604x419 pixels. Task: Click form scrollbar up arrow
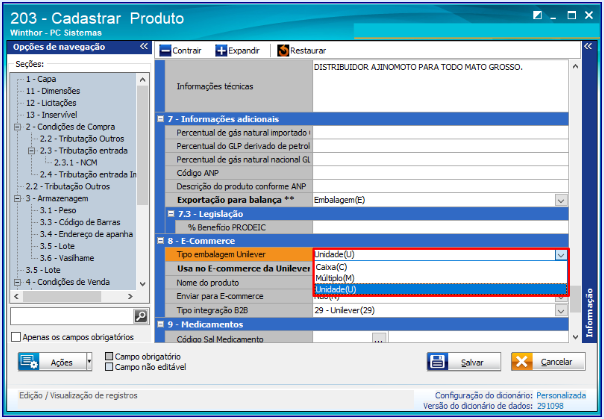575,67
